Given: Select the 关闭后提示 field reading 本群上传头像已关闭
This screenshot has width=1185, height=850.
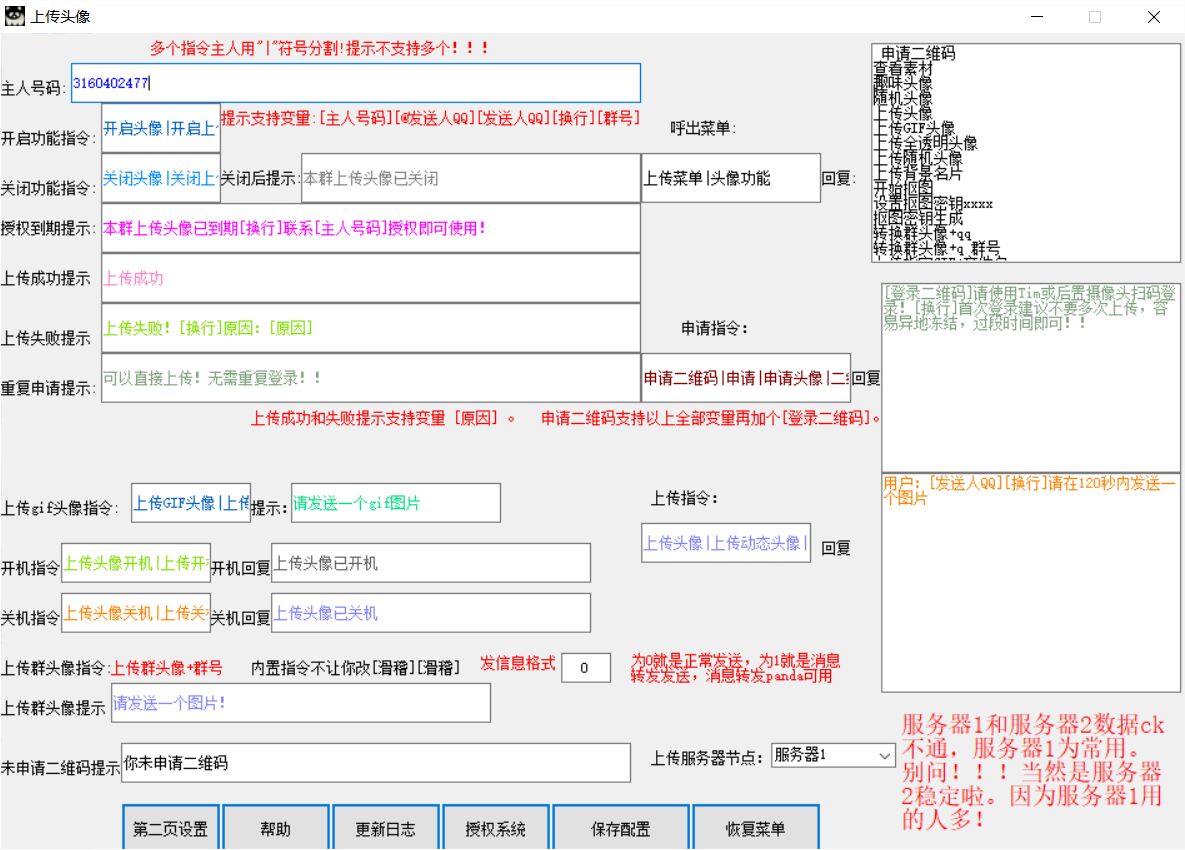Looking at the screenshot, I should point(471,178).
